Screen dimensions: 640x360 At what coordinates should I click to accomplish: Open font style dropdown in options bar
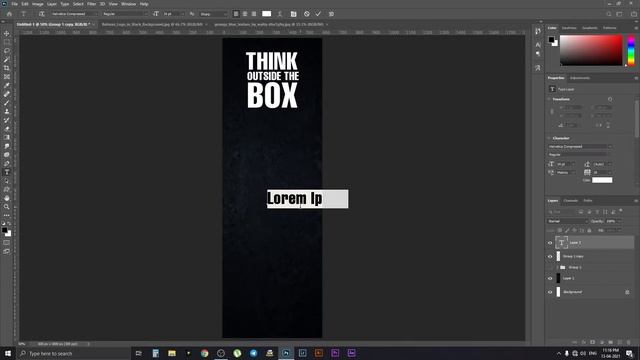pyautogui.click(x=125, y=14)
